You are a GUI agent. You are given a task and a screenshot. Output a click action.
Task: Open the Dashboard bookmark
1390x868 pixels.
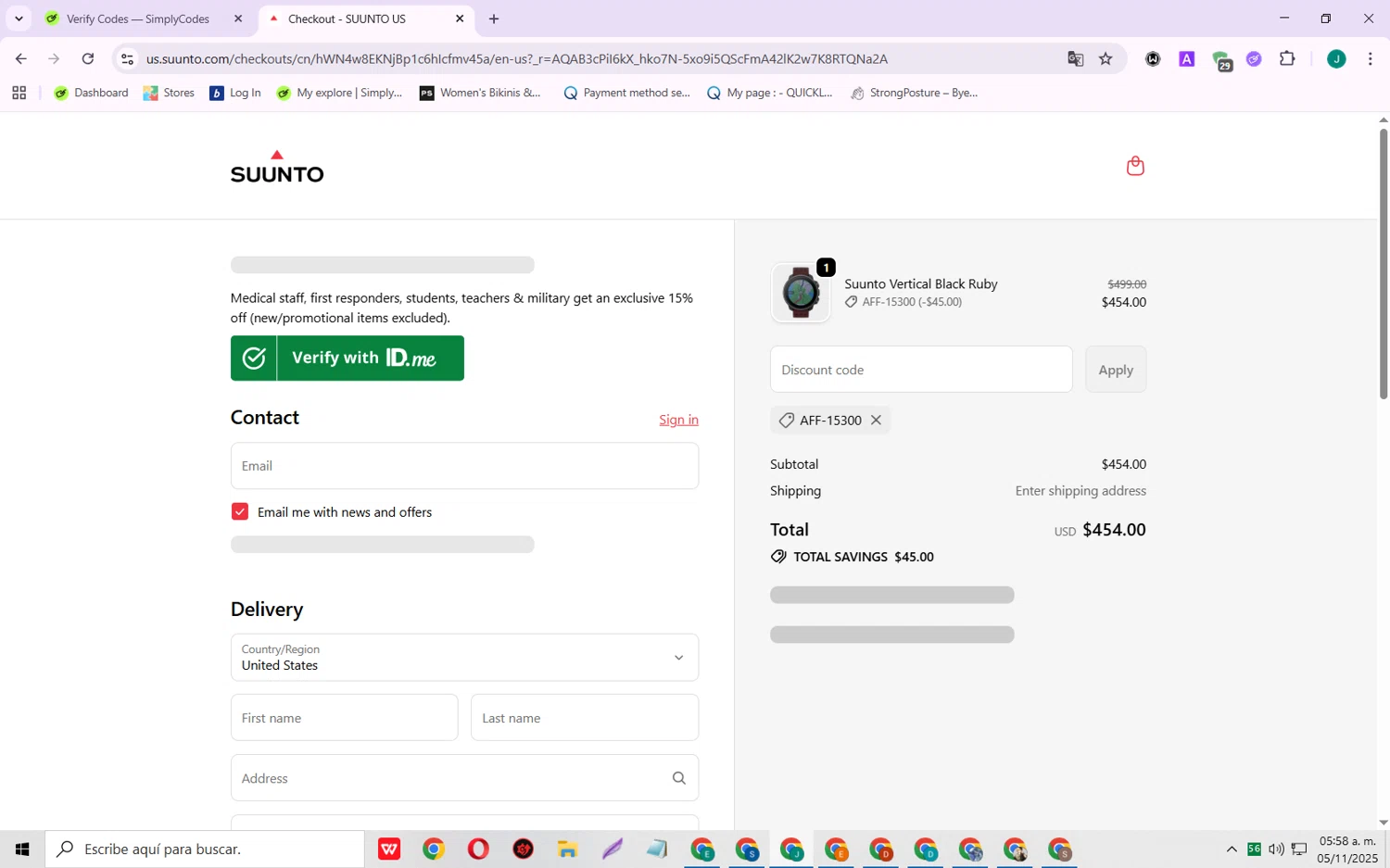(x=91, y=93)
